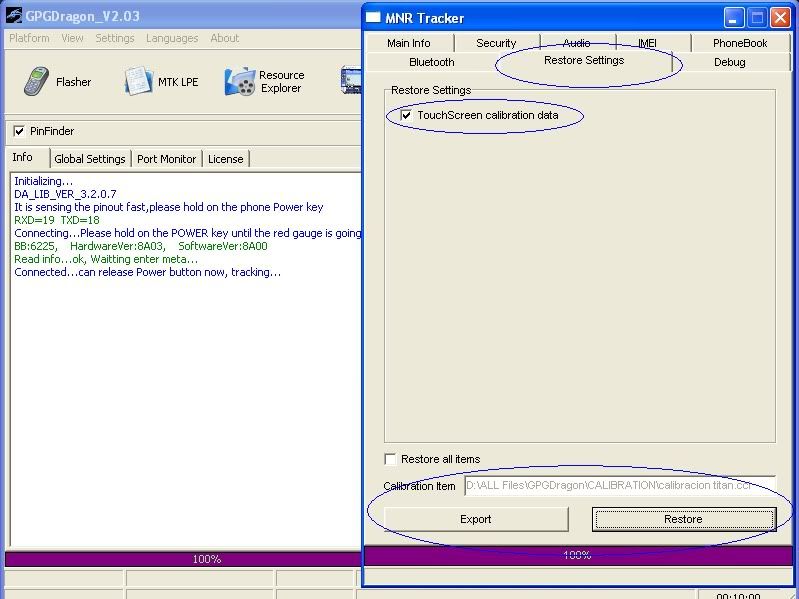799x599 pixels.
Task: Click the Export button
Action: (x=476, y=519)
